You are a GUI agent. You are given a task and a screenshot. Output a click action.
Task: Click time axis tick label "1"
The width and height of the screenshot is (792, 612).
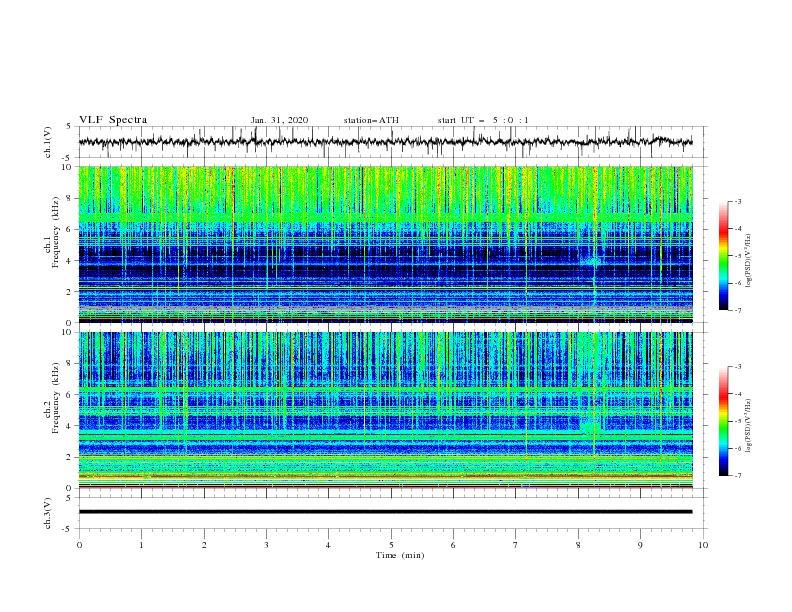pyautogui.click(x=141, y=545)
